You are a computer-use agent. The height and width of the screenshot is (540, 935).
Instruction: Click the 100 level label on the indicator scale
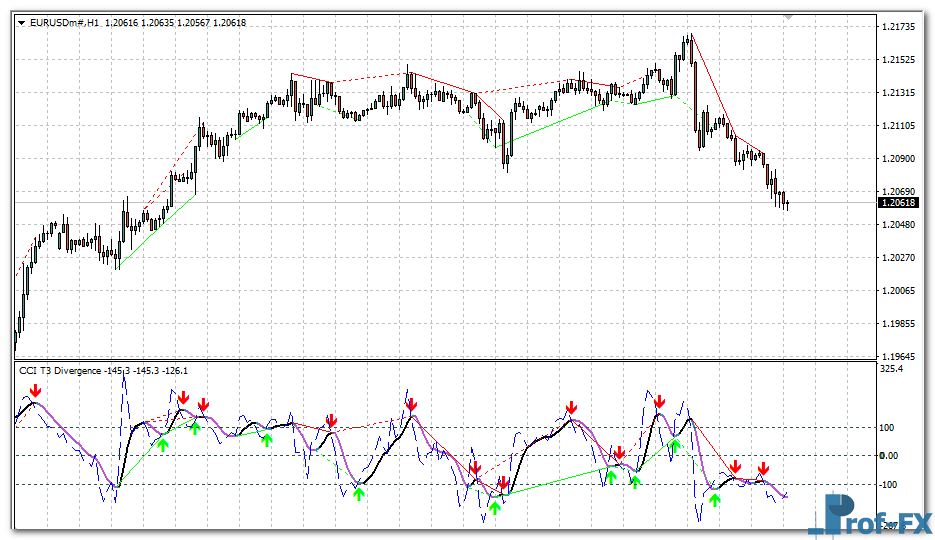click(888, 428)
